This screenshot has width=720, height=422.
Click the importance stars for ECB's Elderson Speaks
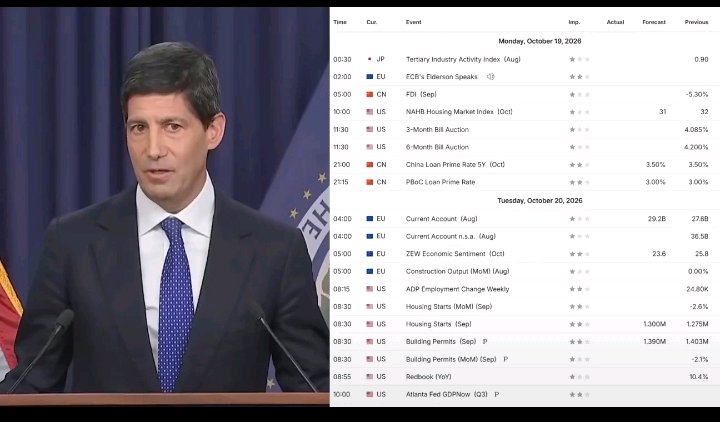pyautogui.click(x=579, y=77)
